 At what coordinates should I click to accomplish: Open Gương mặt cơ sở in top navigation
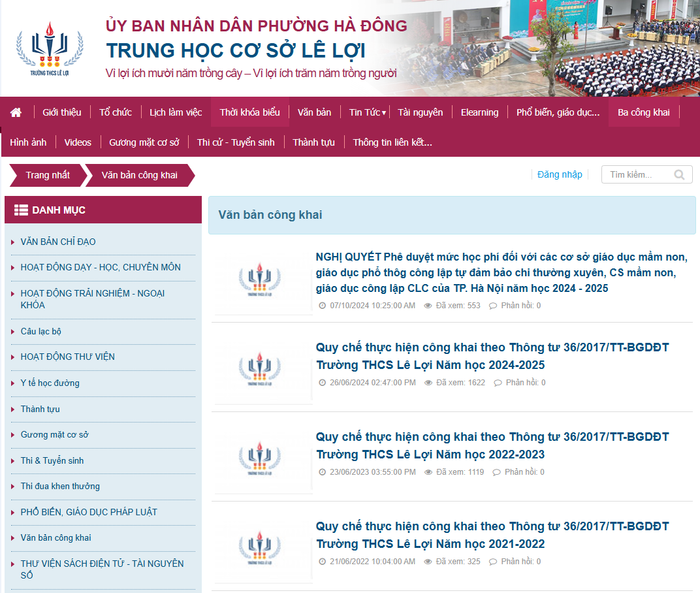(144, 142)
